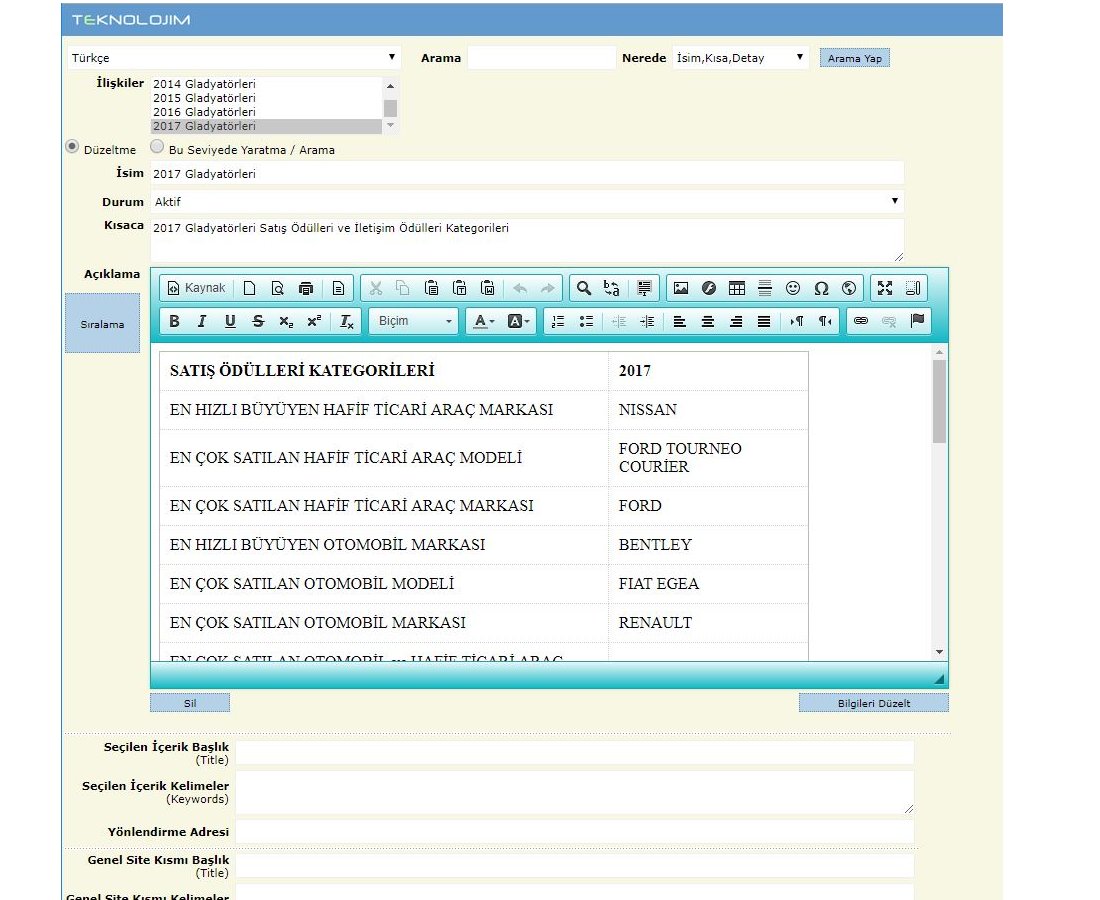The width and height of the screenshot is (1100, 900).
Task: Open the Nerede search scope dropdown
Action: (x=740, y=58)
